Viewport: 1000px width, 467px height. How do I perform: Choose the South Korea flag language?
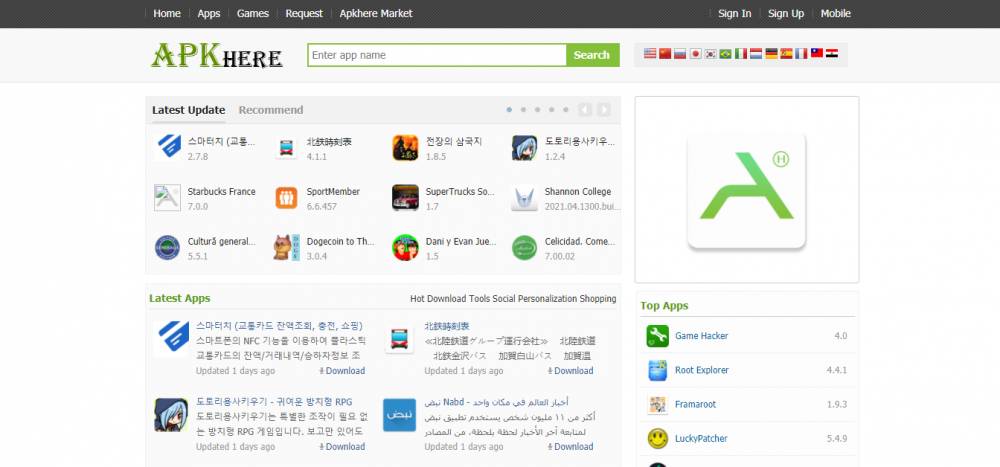coord(710,54)
